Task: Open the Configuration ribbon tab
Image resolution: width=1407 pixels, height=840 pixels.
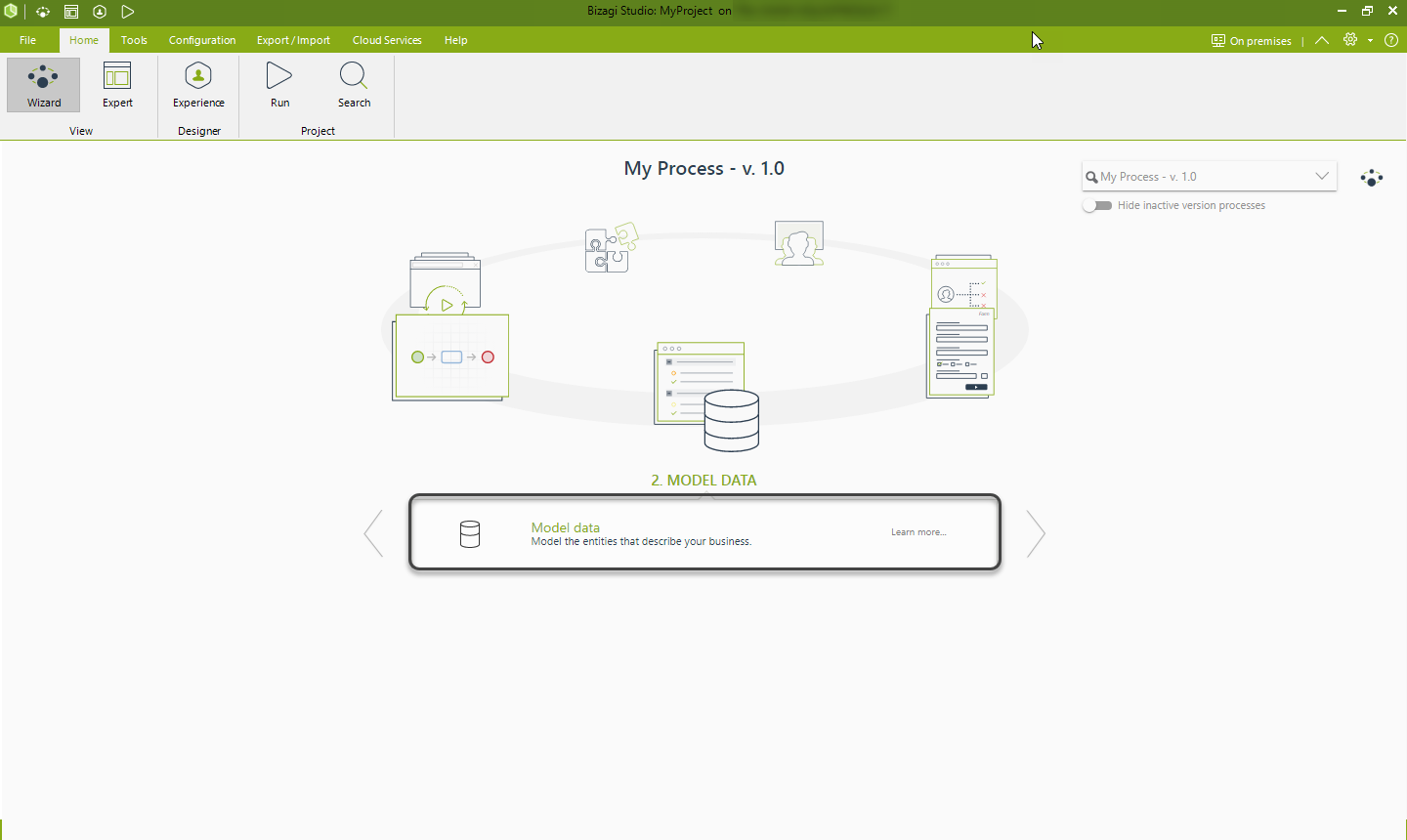Action: pyautogui.click(x=202, y=40)
